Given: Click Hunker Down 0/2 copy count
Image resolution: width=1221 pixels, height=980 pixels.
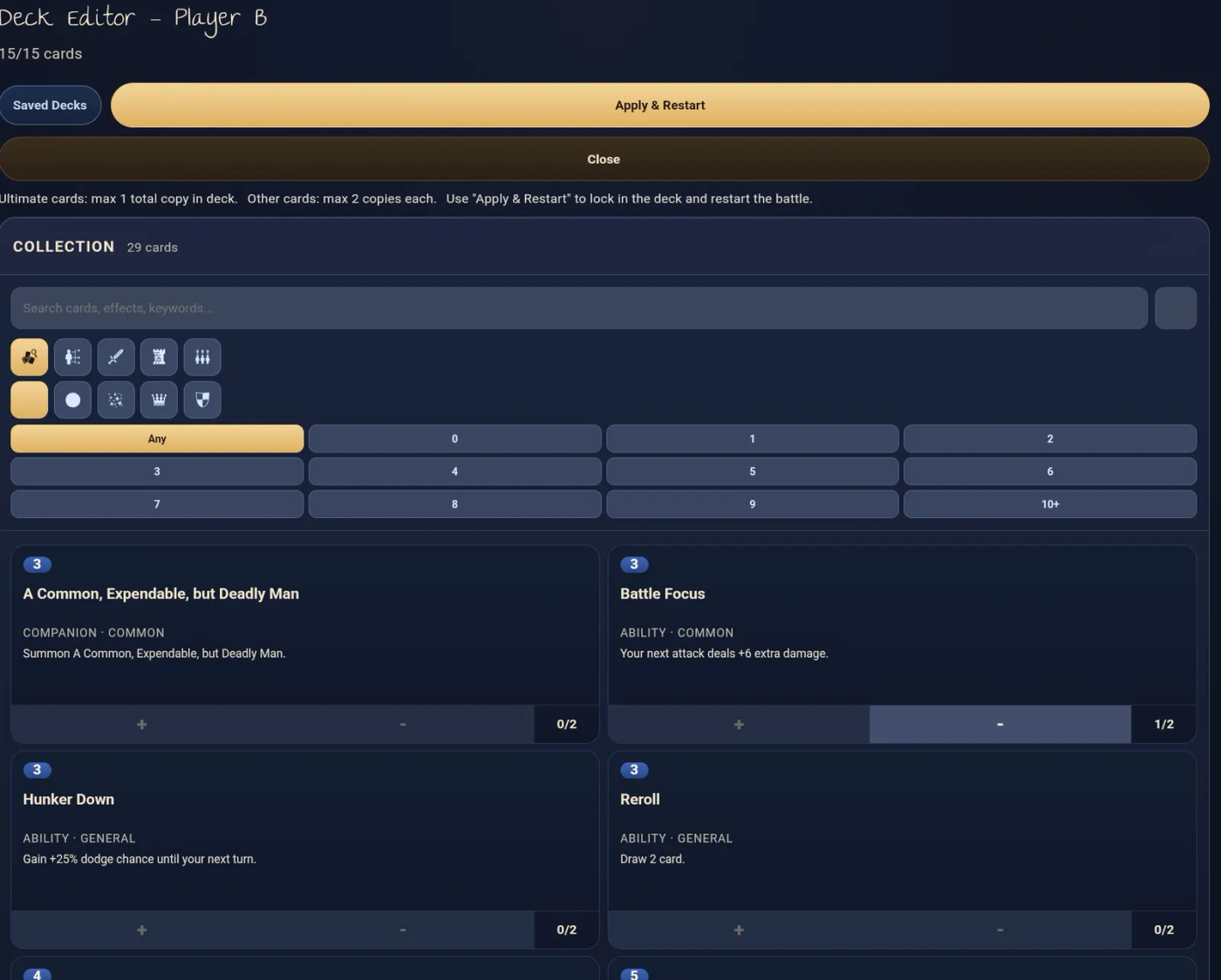Looking at the screenshot, I should pos(567,929).
